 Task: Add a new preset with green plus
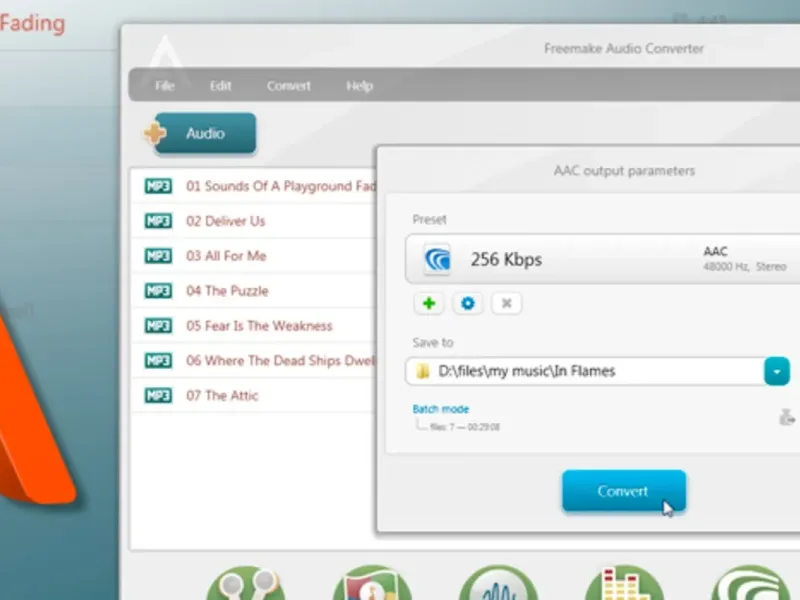(429, 304)
